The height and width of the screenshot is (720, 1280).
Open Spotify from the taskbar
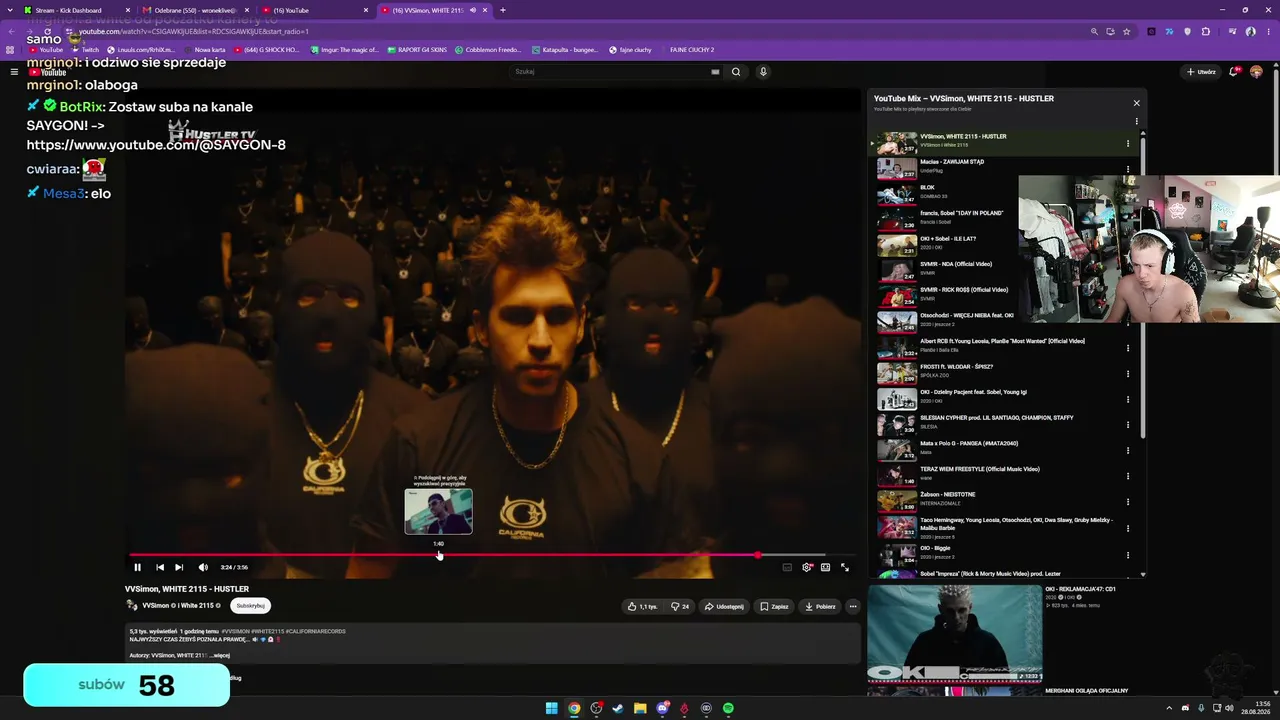pyautogui.click(x=728, y=709)
